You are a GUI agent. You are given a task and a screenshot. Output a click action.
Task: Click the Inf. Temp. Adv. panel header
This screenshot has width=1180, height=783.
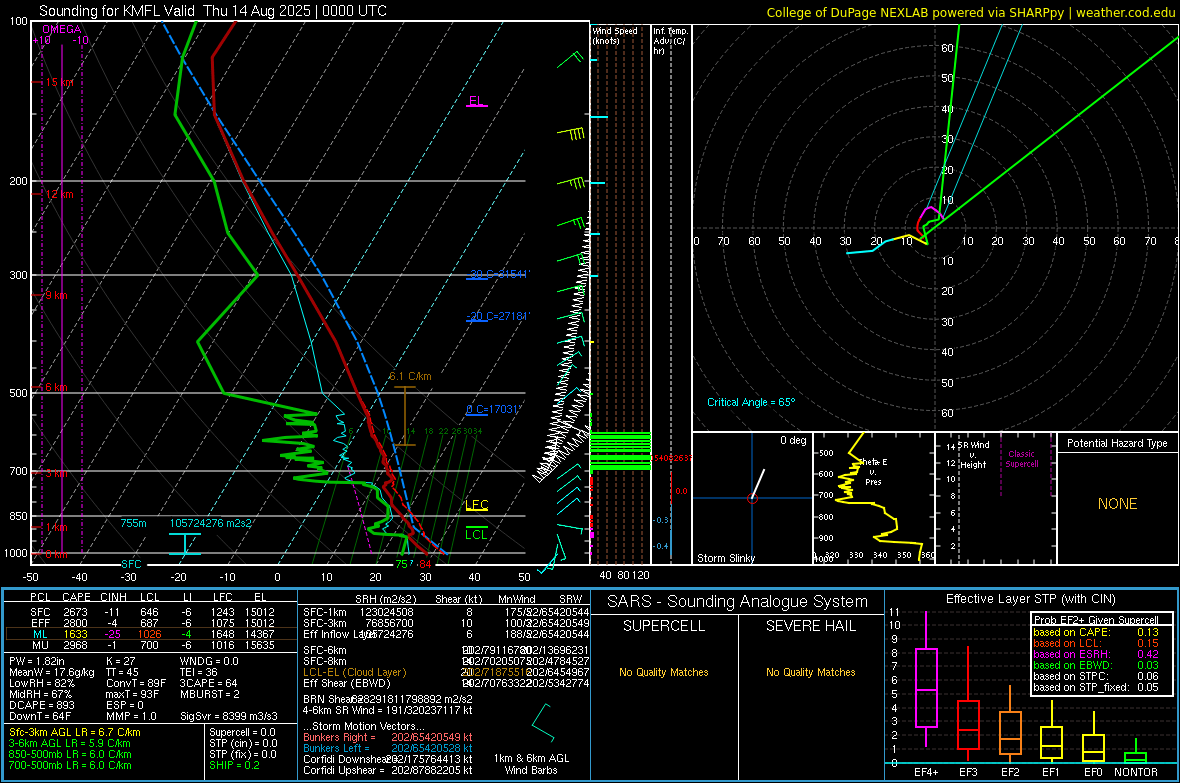[x=670, y=41]
